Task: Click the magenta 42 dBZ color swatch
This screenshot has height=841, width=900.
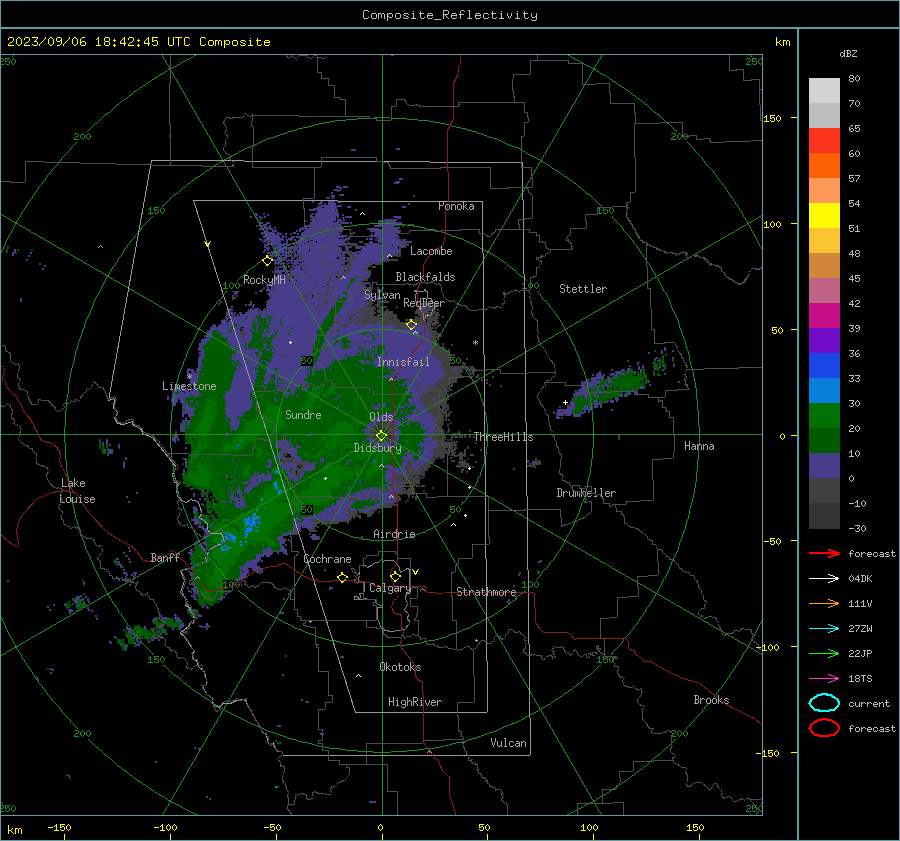Action: [x=824, y=315]
